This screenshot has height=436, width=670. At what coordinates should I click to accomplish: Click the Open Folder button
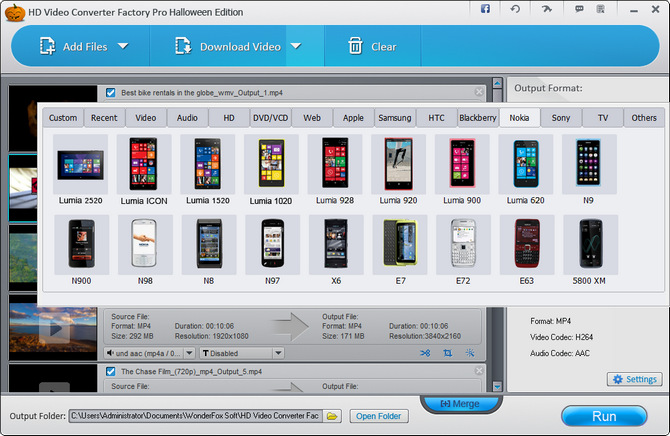click(379, 416)
